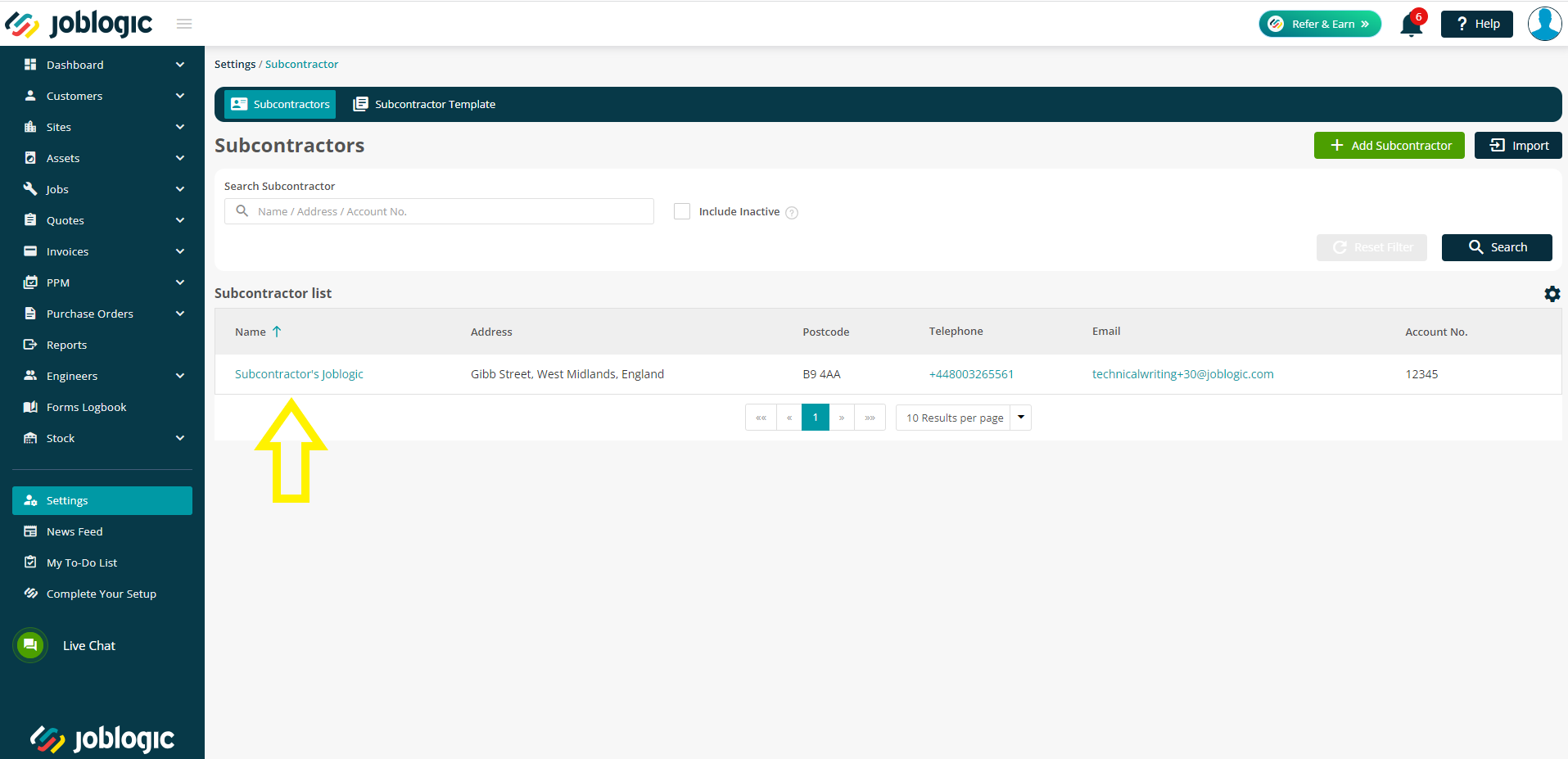Click the Sites building icon
The height and width of the screenshot is (759, 1568).
point(30,126)
